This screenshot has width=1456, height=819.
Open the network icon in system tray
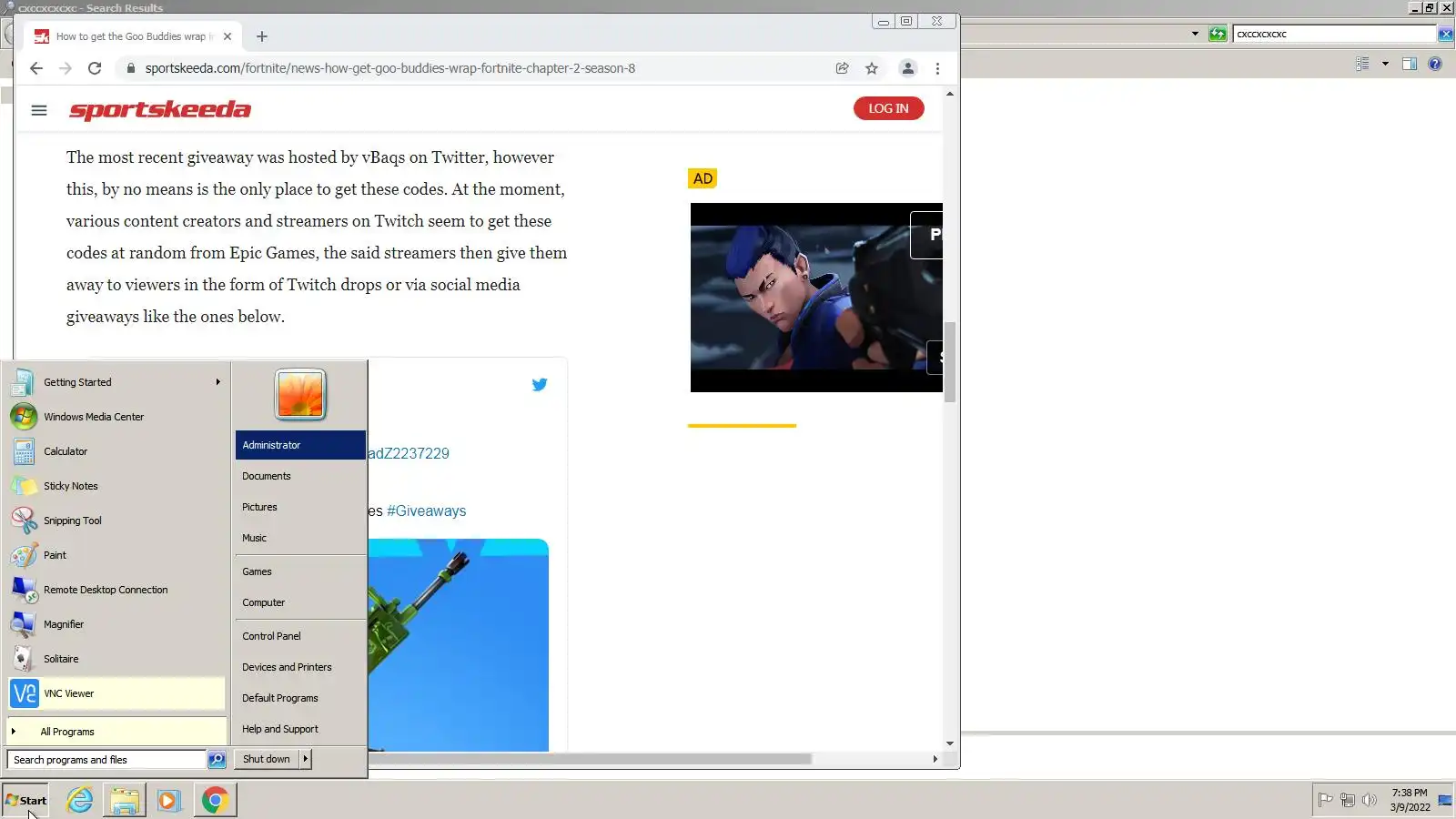[1348, 800]
